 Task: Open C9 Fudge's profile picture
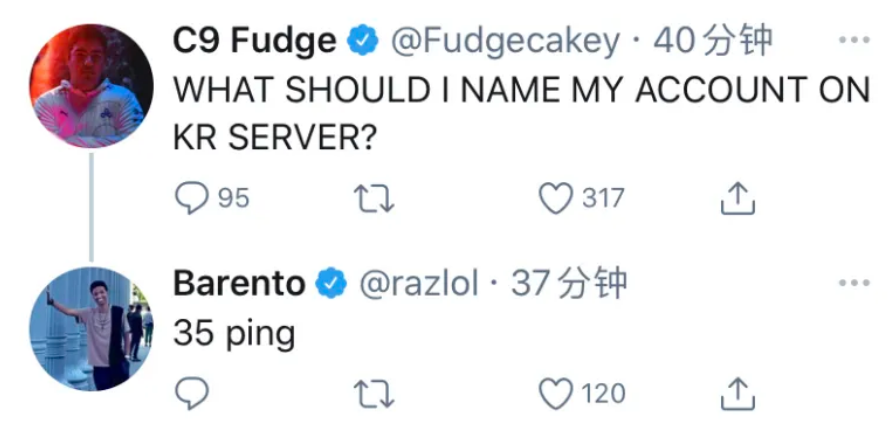[92, 86]
